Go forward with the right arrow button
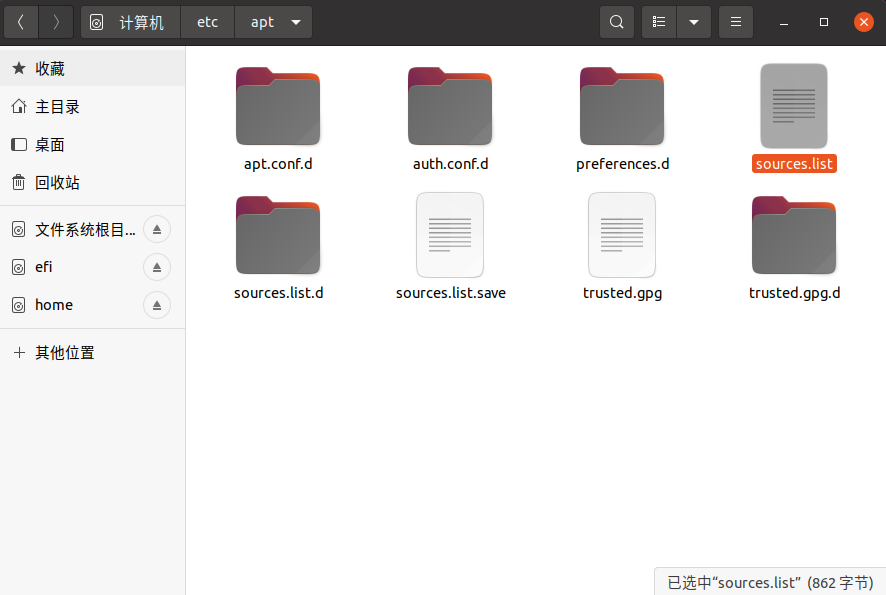Viewport: 886px width, 595px height. coord(55,22)
